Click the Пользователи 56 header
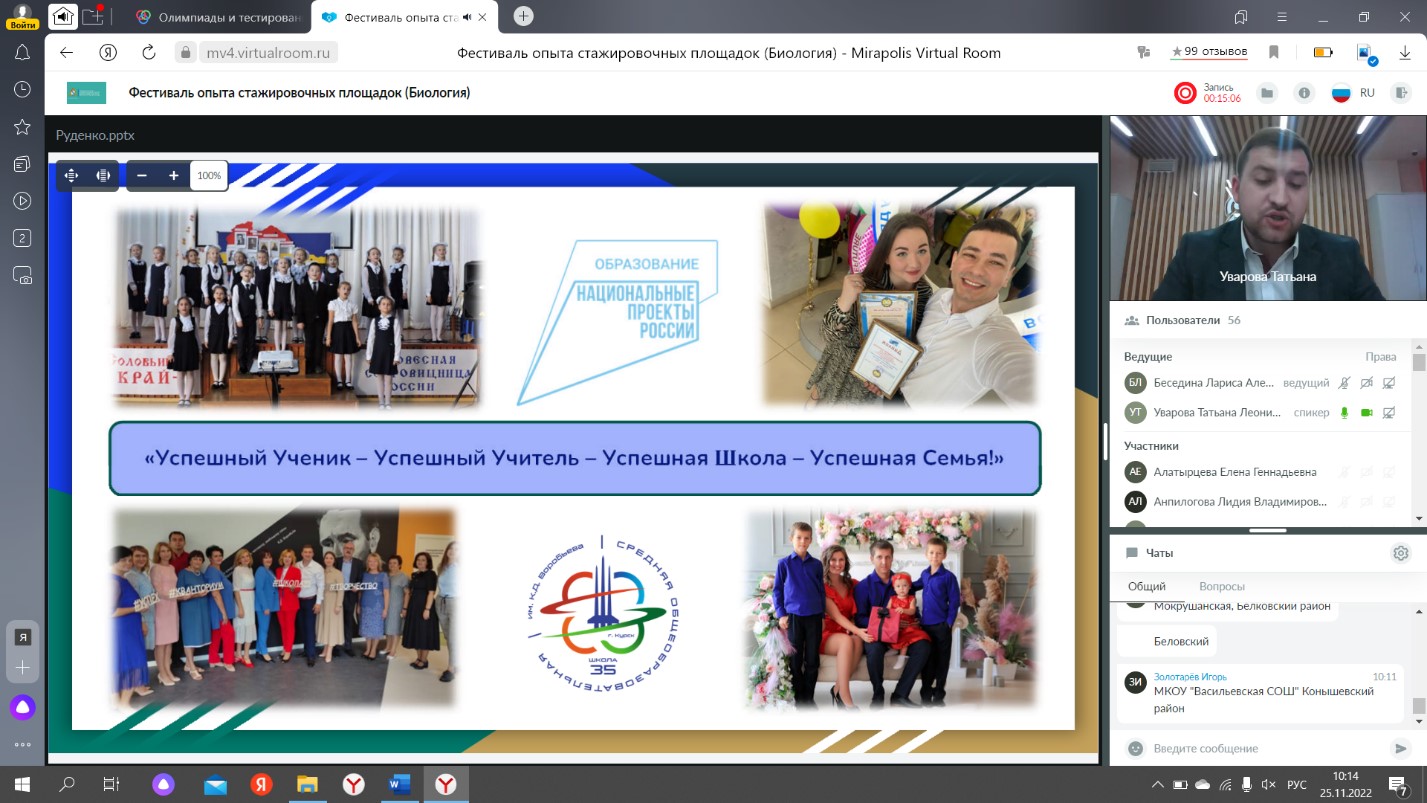 (1183, 320)
